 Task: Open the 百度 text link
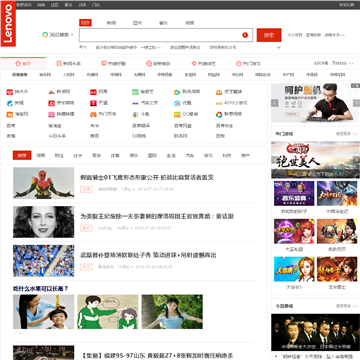tap(11, 126)
